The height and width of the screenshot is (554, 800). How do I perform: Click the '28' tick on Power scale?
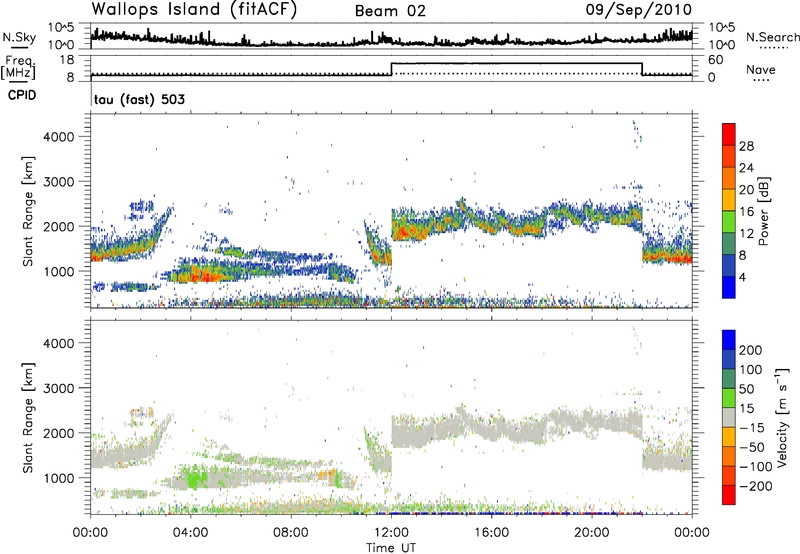(746, 146)
